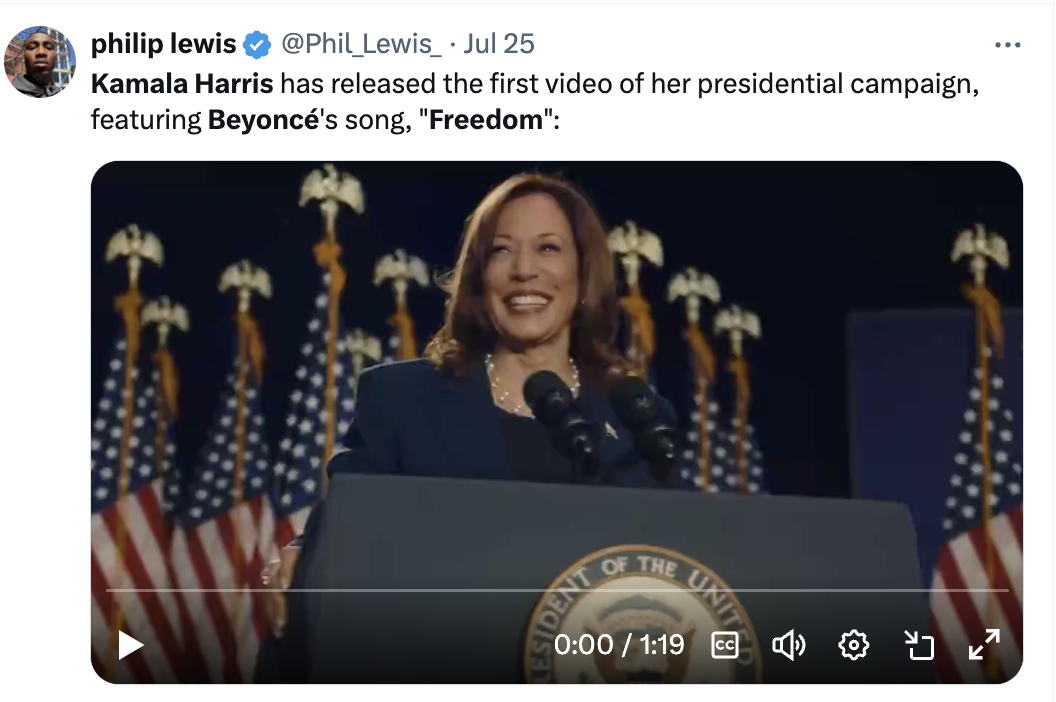Click the display name philip lewis
1056x702 pixels.
click(x=163, y=43)
